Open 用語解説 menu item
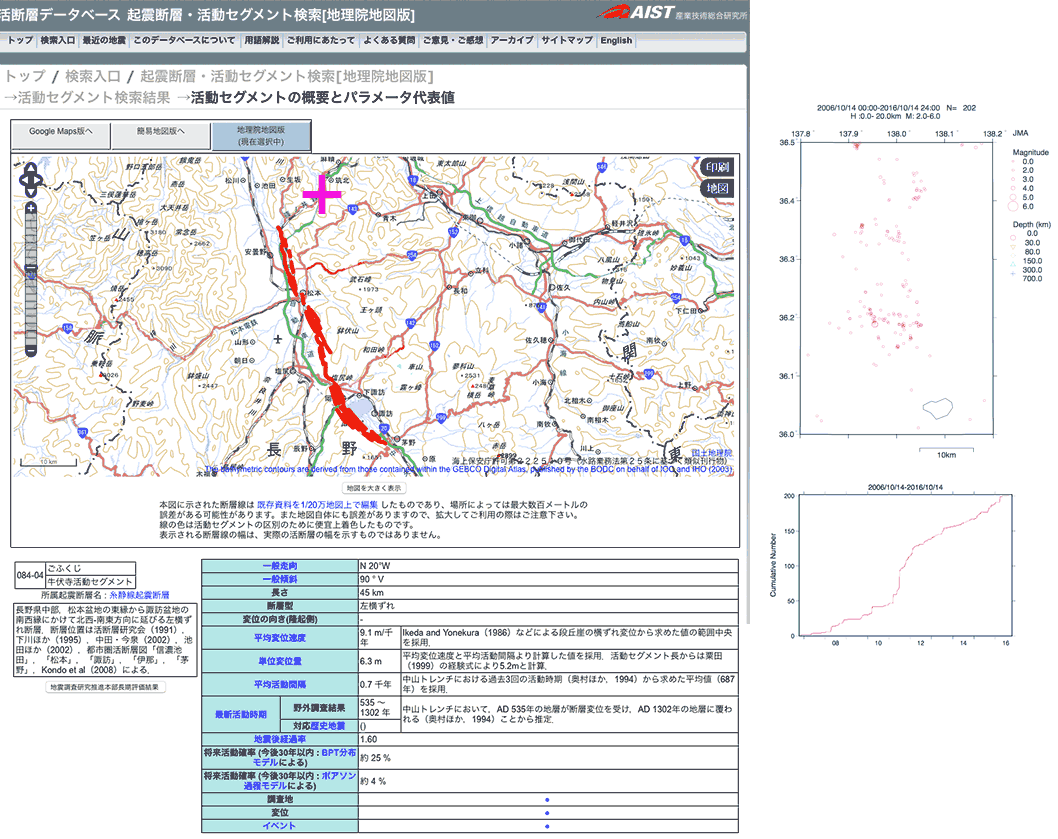This screenshot has width=1058, height=839. (x=261, y=41)
